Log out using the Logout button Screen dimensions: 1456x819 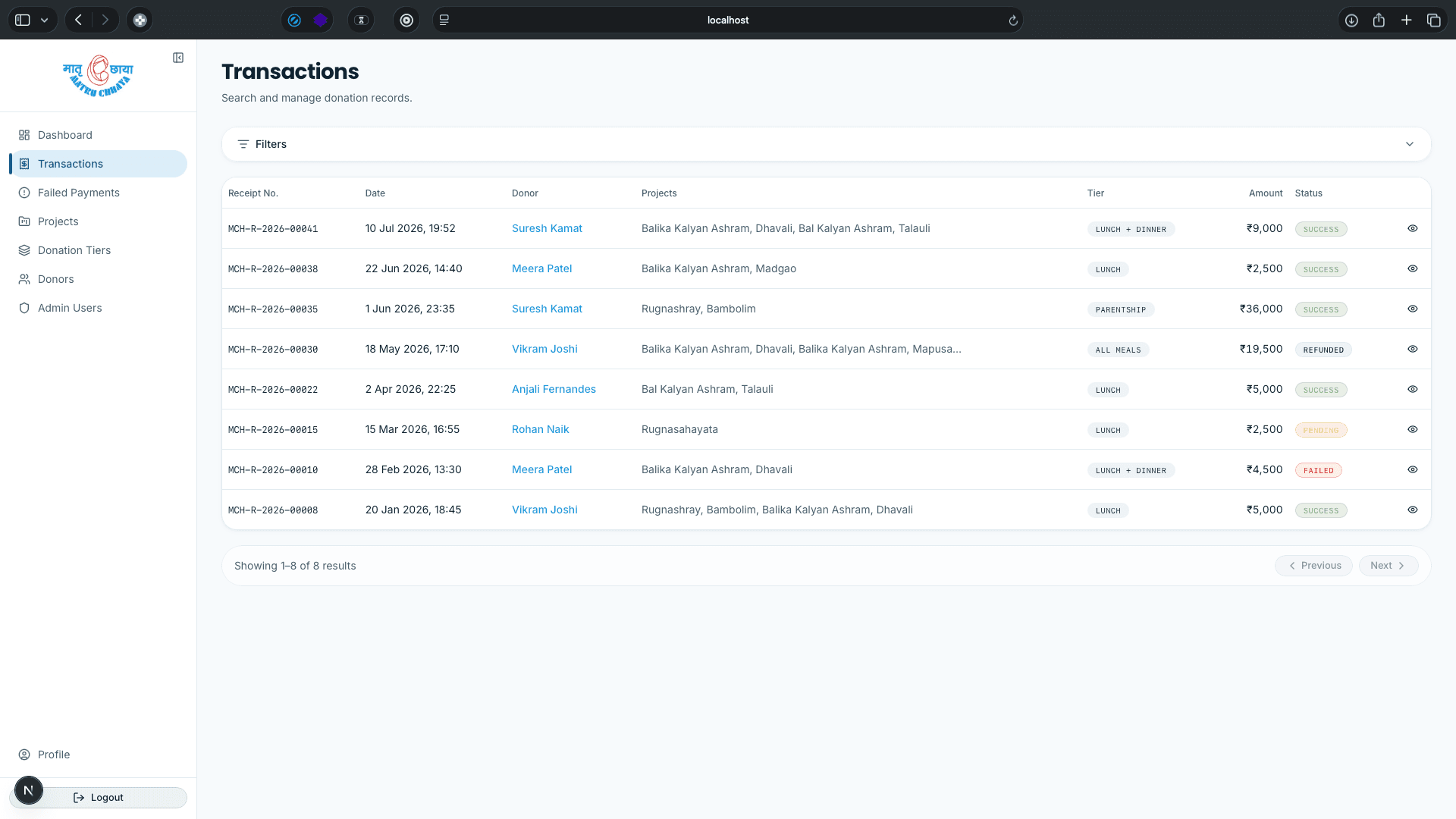(98, 798)
